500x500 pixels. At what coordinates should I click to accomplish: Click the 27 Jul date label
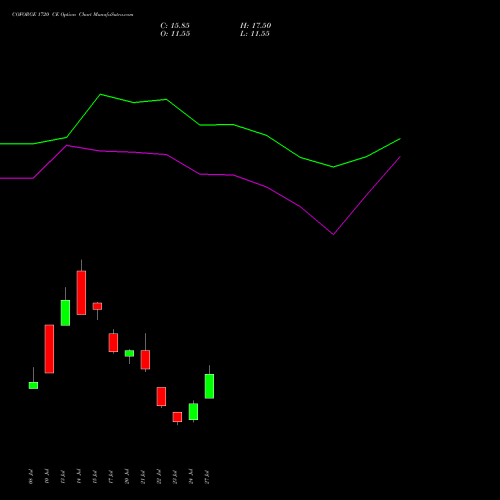(x=207, y=477)
